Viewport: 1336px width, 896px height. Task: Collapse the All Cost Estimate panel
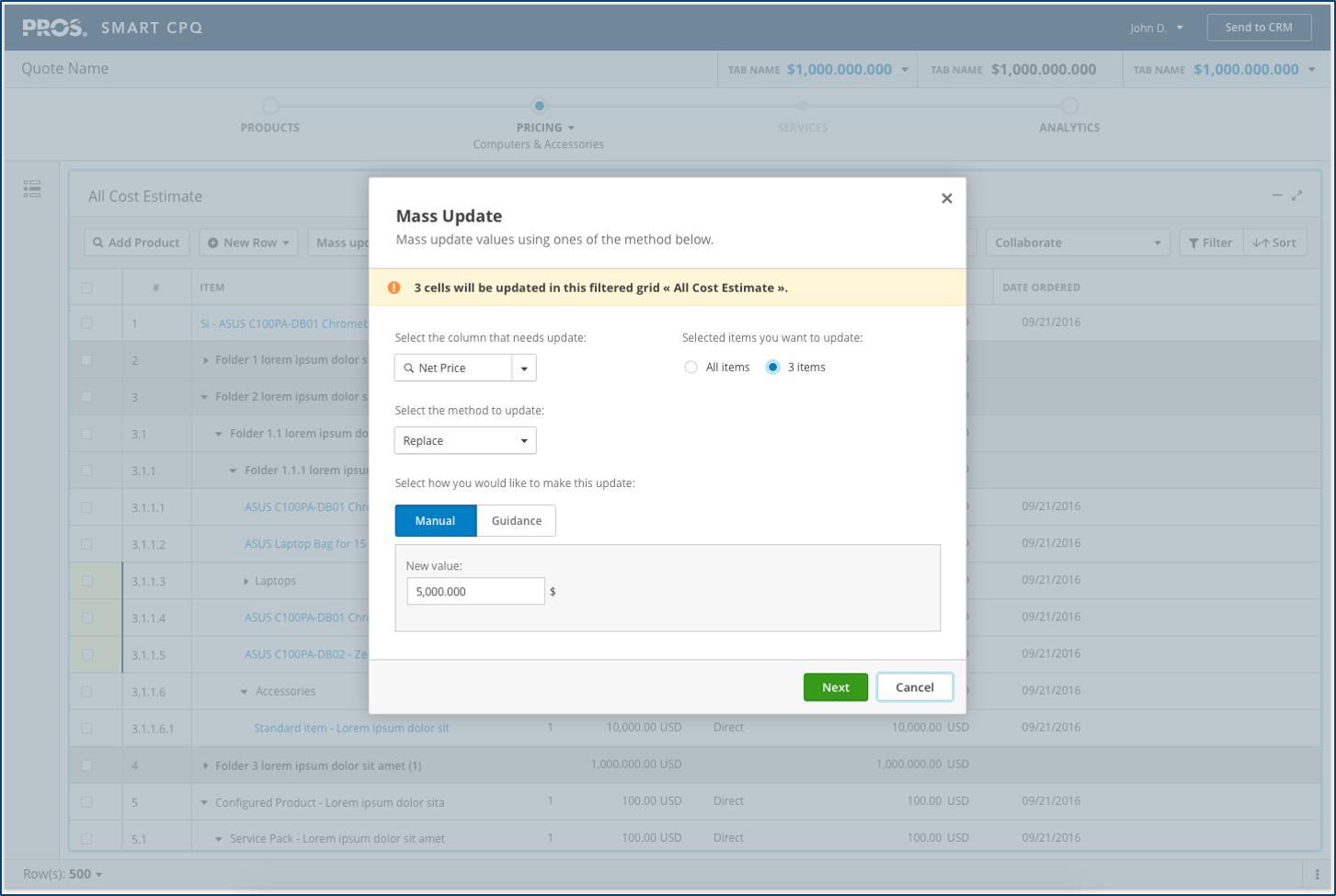click(1276, 196)
